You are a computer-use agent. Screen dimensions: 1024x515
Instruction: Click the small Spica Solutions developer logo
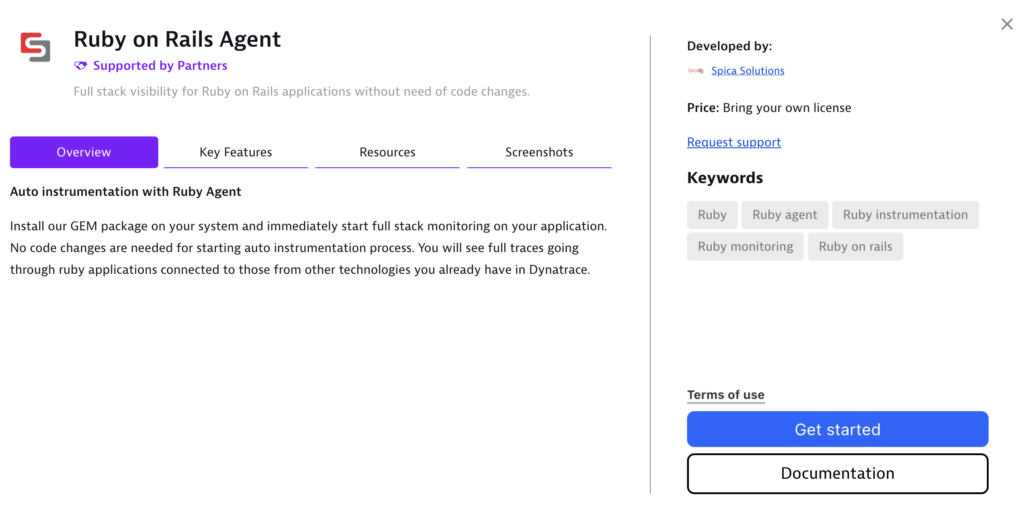[x=696, y=70]
